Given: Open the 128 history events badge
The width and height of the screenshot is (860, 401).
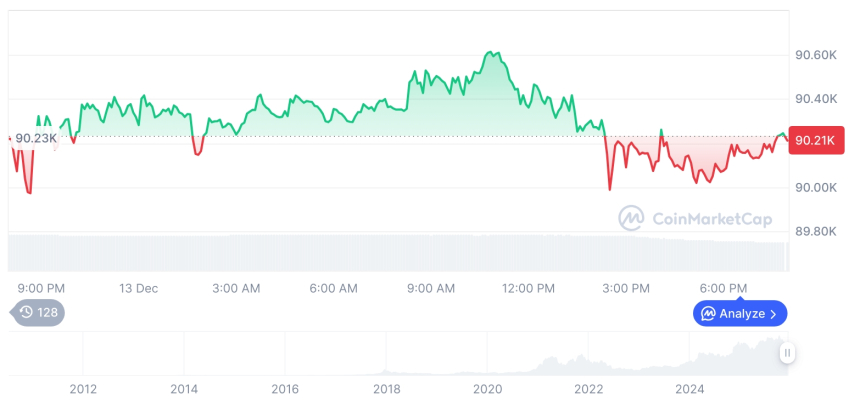Looking at the screenshot, I should point(38,313).
